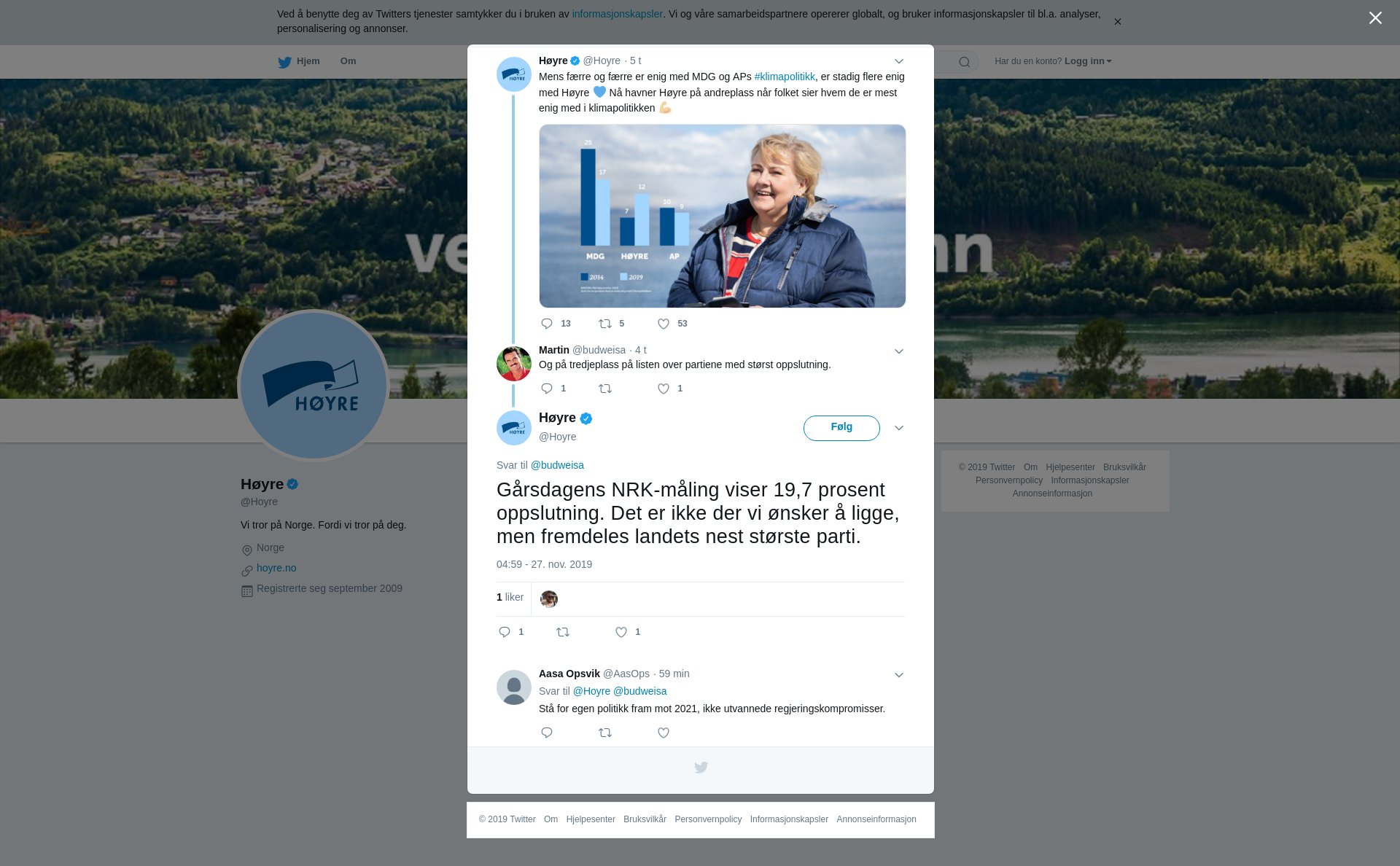
Task: Like the Høyre climate policy tweet
Action: point(664,324)
